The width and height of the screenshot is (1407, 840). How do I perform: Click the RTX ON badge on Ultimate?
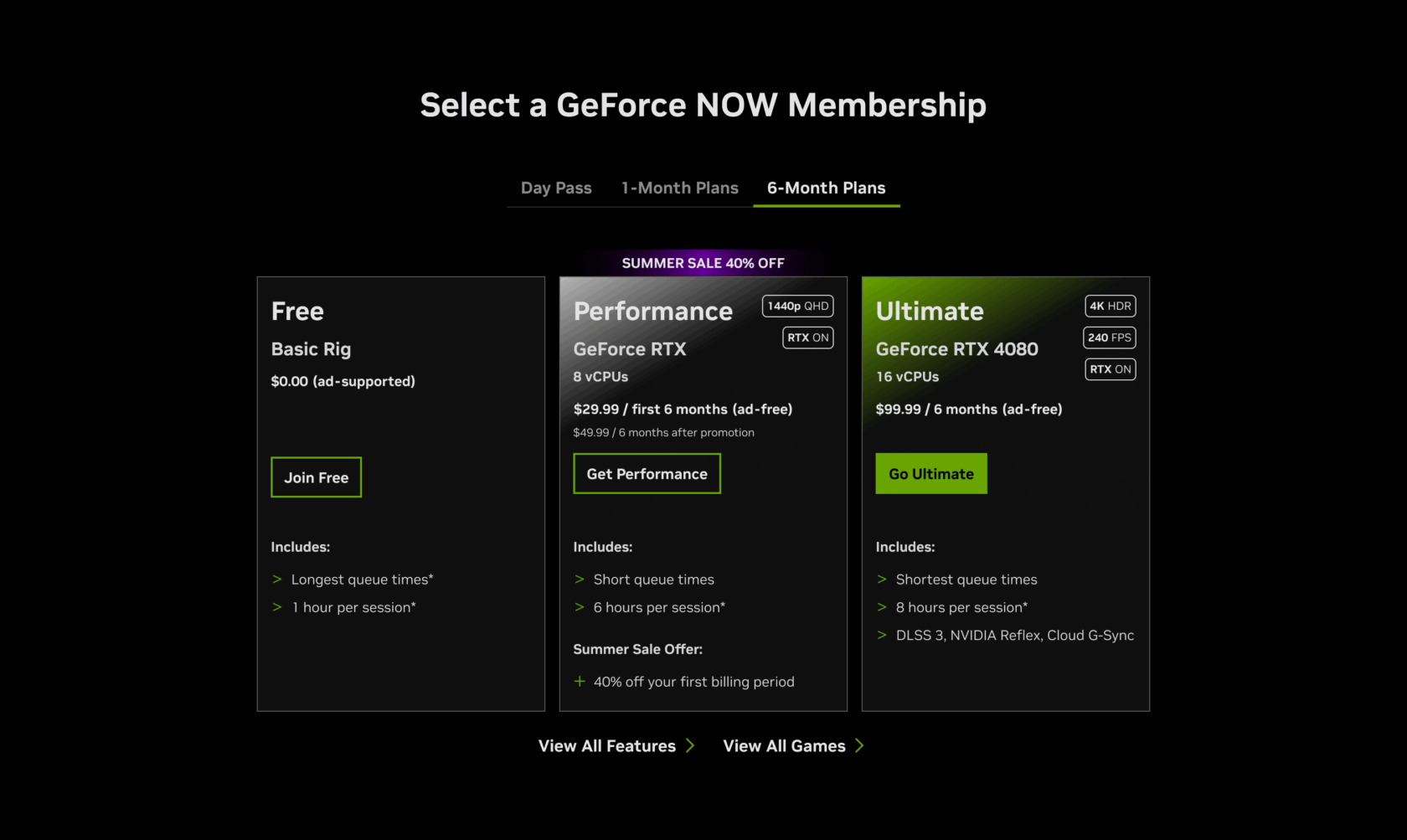tap(1110, 369)
